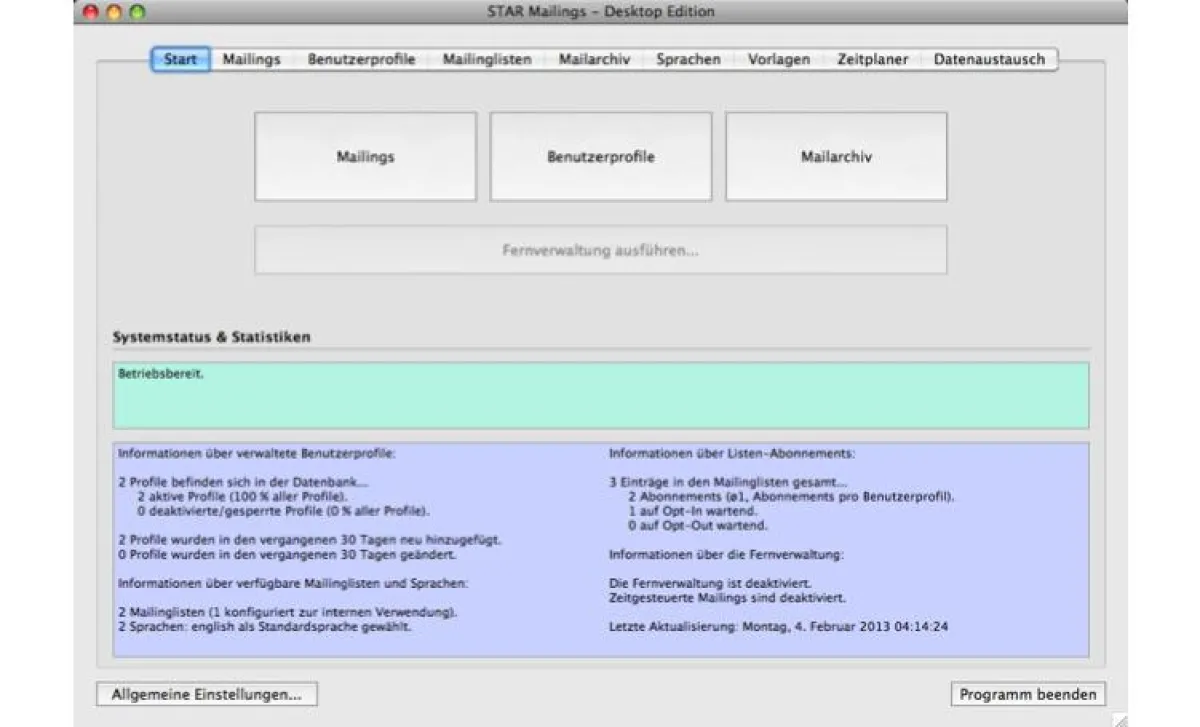Switch to the Mailarchiv tab
1200x727 pixels.
click(594, 59)
